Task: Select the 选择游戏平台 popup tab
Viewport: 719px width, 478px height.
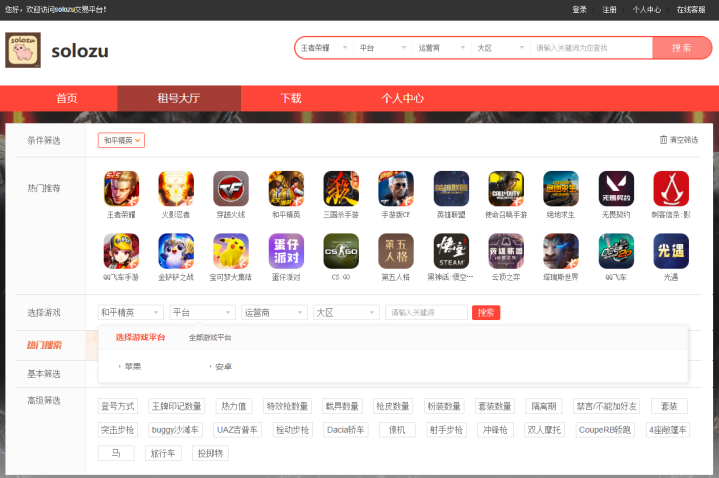Action: click(x=140, y=337)
